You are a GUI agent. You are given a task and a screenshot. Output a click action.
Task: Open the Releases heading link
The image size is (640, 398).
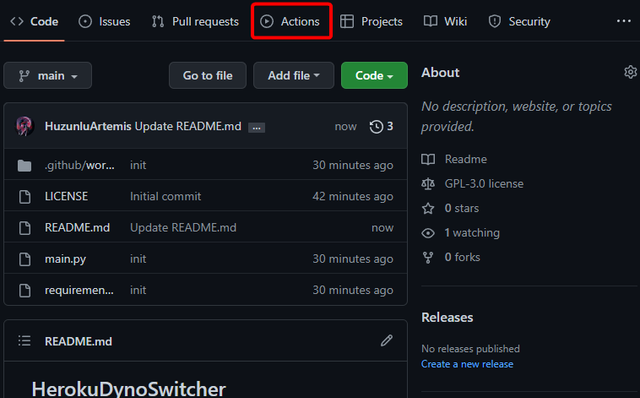[447, 317]
